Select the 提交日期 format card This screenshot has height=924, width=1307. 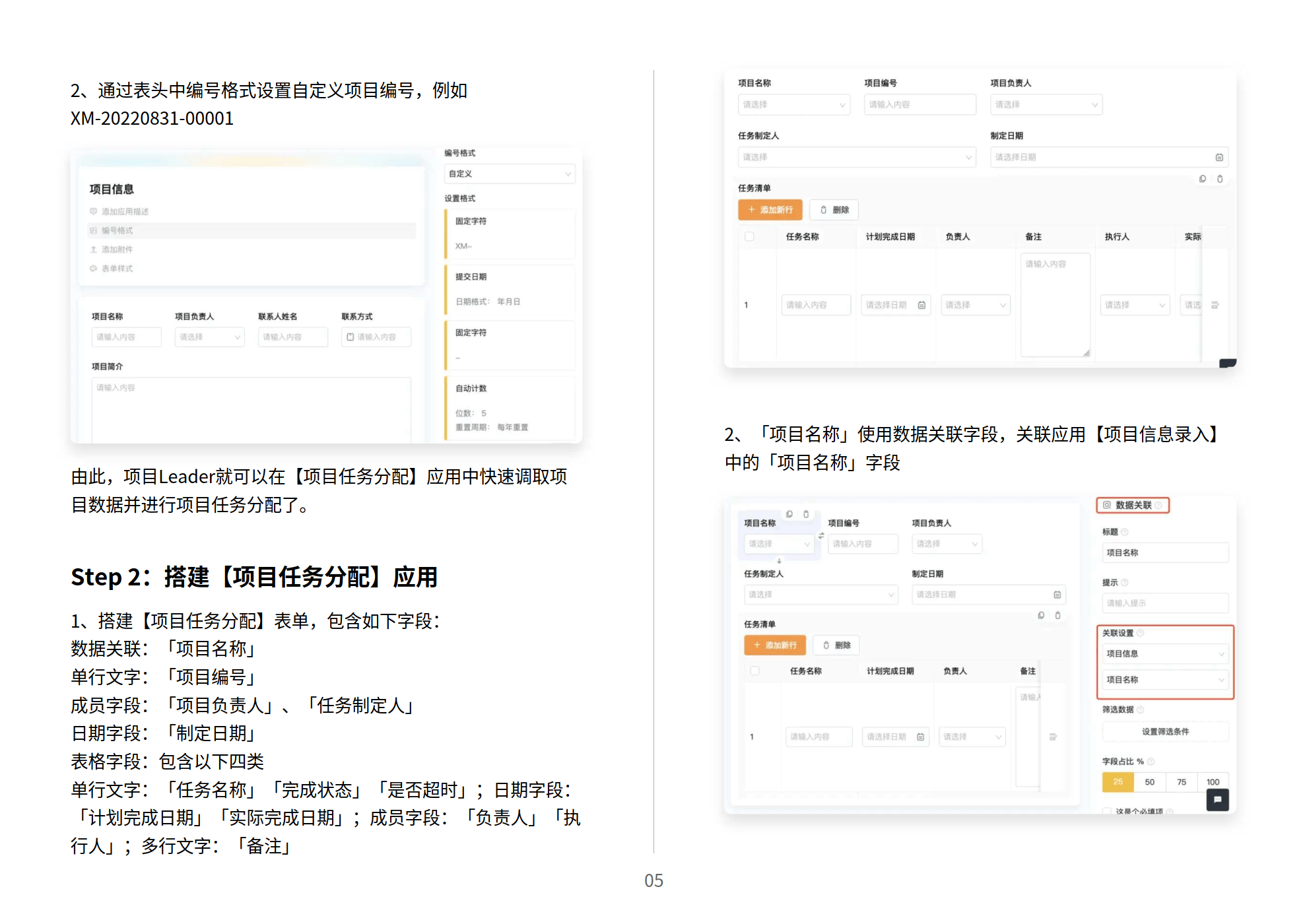(510, 289)
